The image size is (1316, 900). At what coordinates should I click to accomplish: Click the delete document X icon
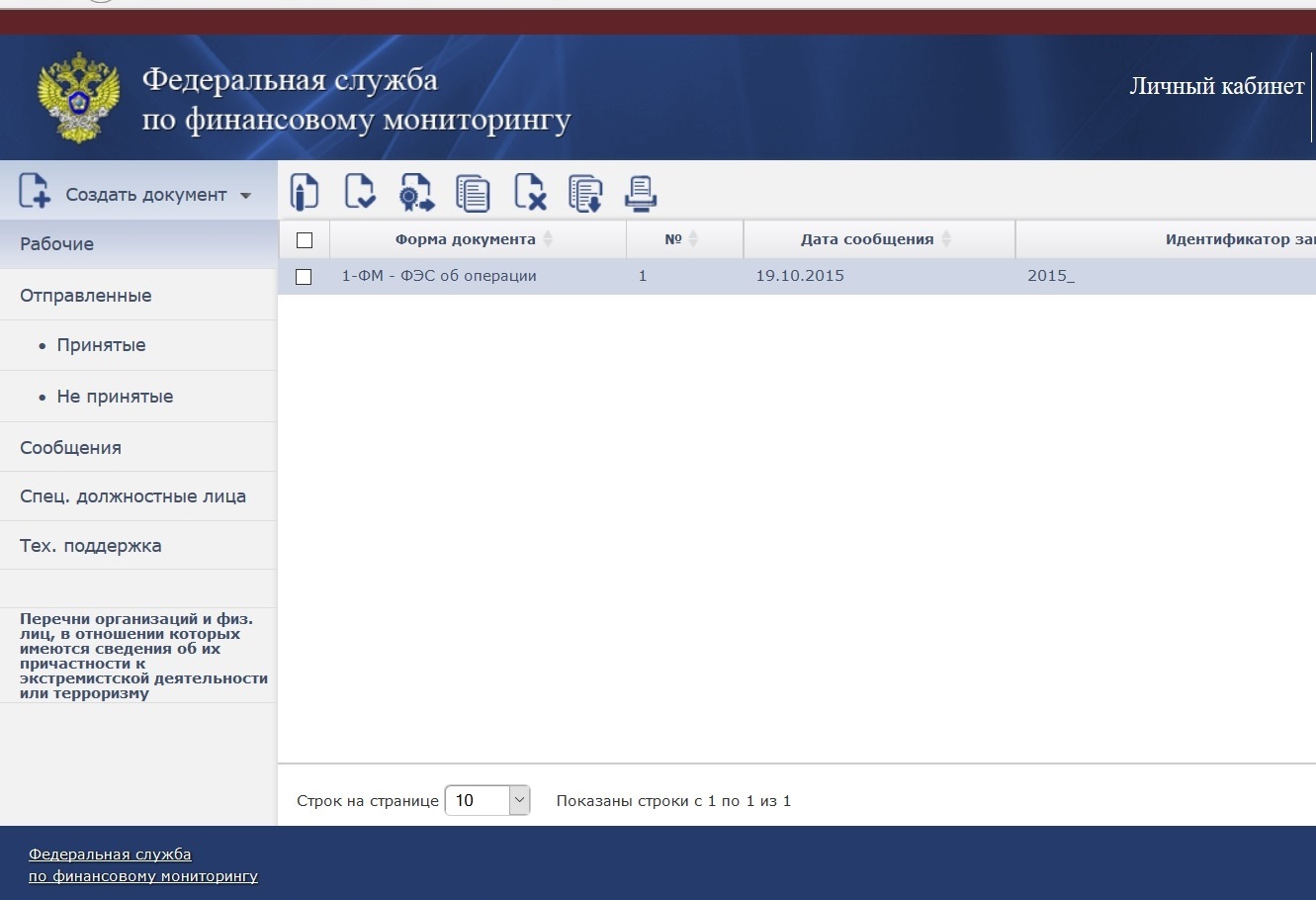[530, 192]
